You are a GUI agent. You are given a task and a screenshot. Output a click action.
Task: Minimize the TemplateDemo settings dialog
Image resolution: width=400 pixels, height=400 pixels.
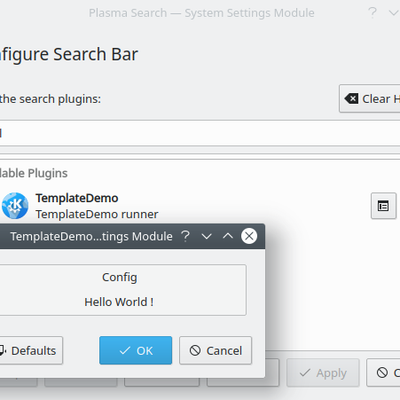207,236
